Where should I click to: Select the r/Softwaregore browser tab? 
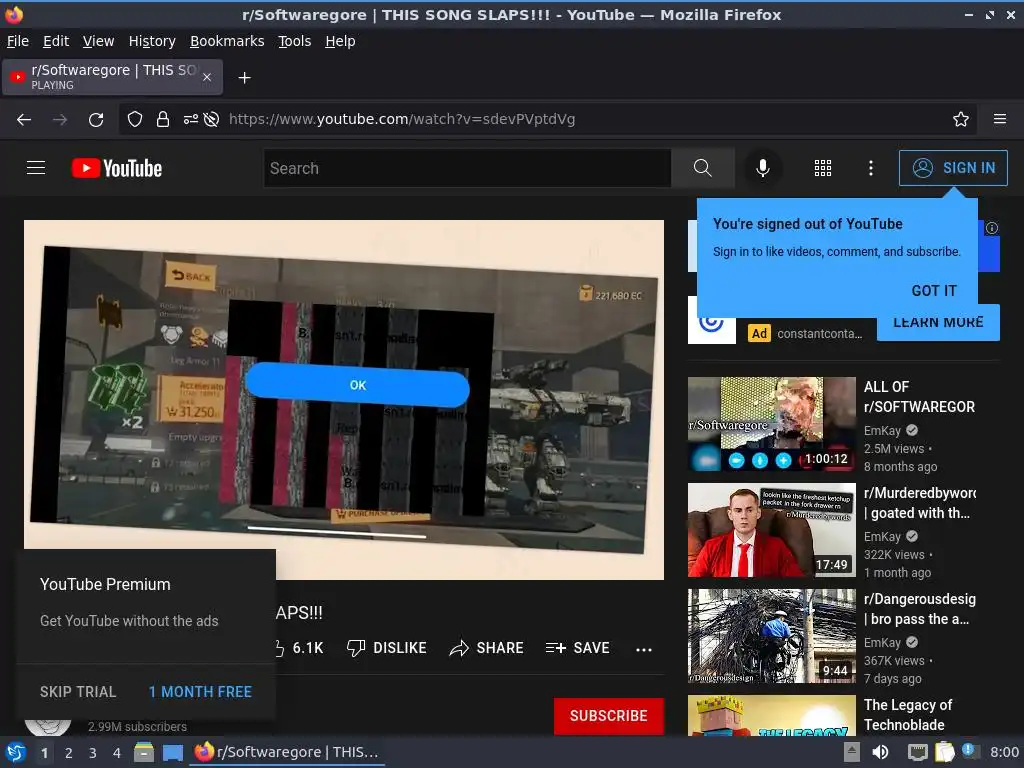coord(112,77)
